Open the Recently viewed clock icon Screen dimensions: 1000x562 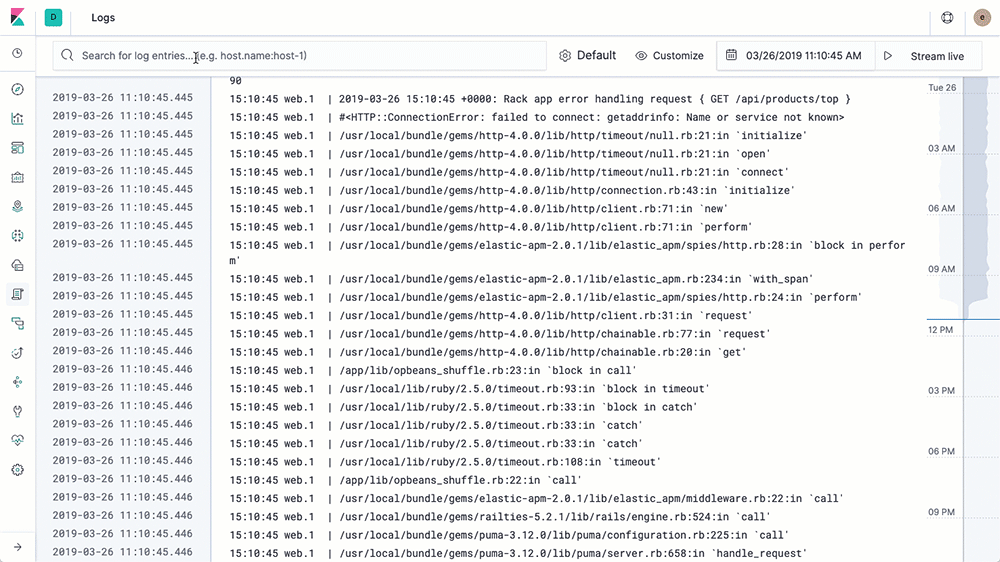17,53
